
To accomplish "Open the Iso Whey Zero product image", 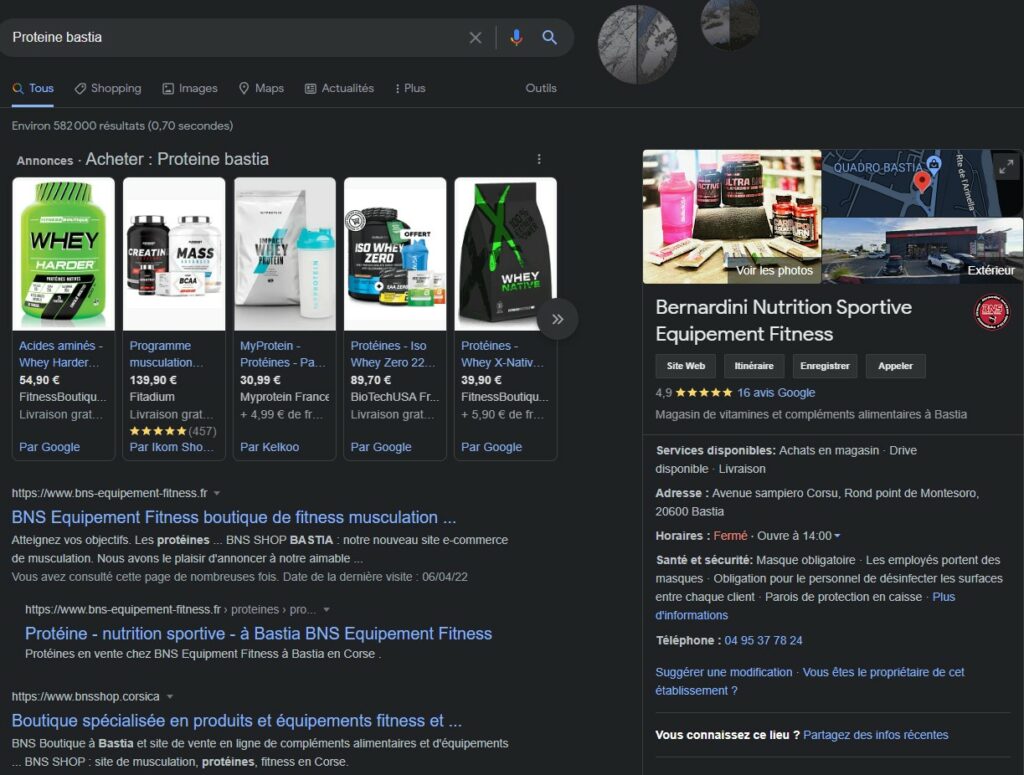I will pyautogui.click(x=395, y=254).
